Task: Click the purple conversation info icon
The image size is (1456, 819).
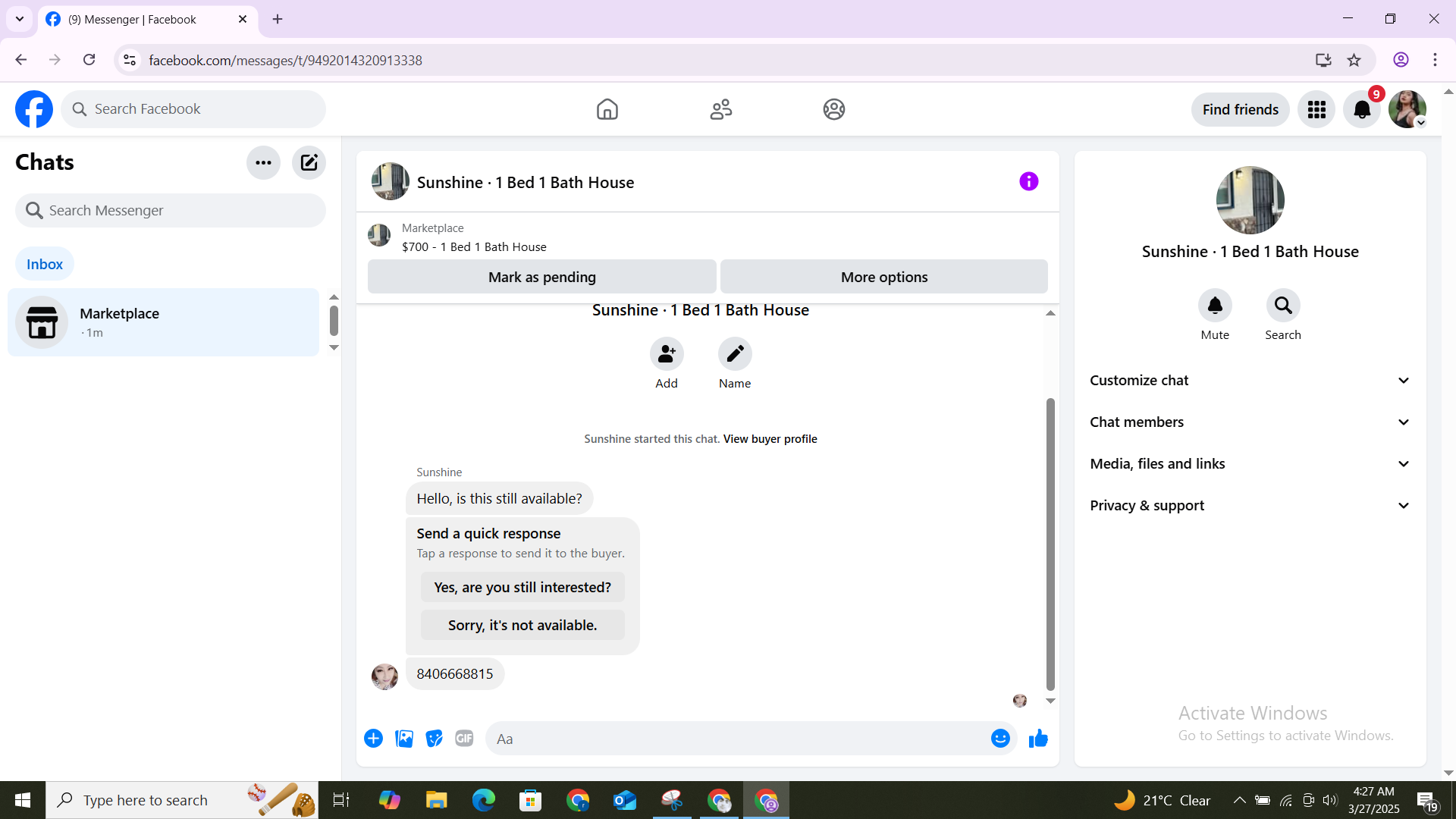Action: [x=1028, y=181]
